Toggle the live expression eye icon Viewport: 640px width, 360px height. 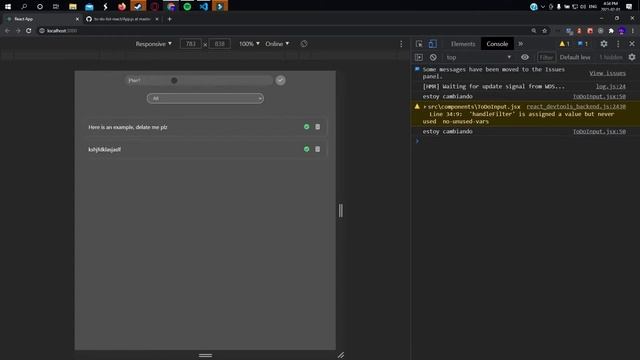click(x=525, y=57)
